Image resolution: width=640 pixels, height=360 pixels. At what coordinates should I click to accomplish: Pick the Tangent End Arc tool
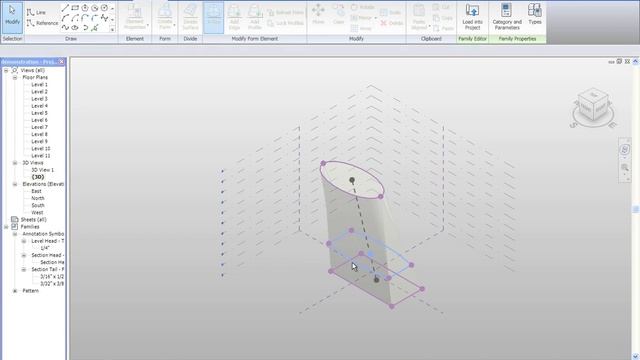pyautogui.click(x=85, y=18)
